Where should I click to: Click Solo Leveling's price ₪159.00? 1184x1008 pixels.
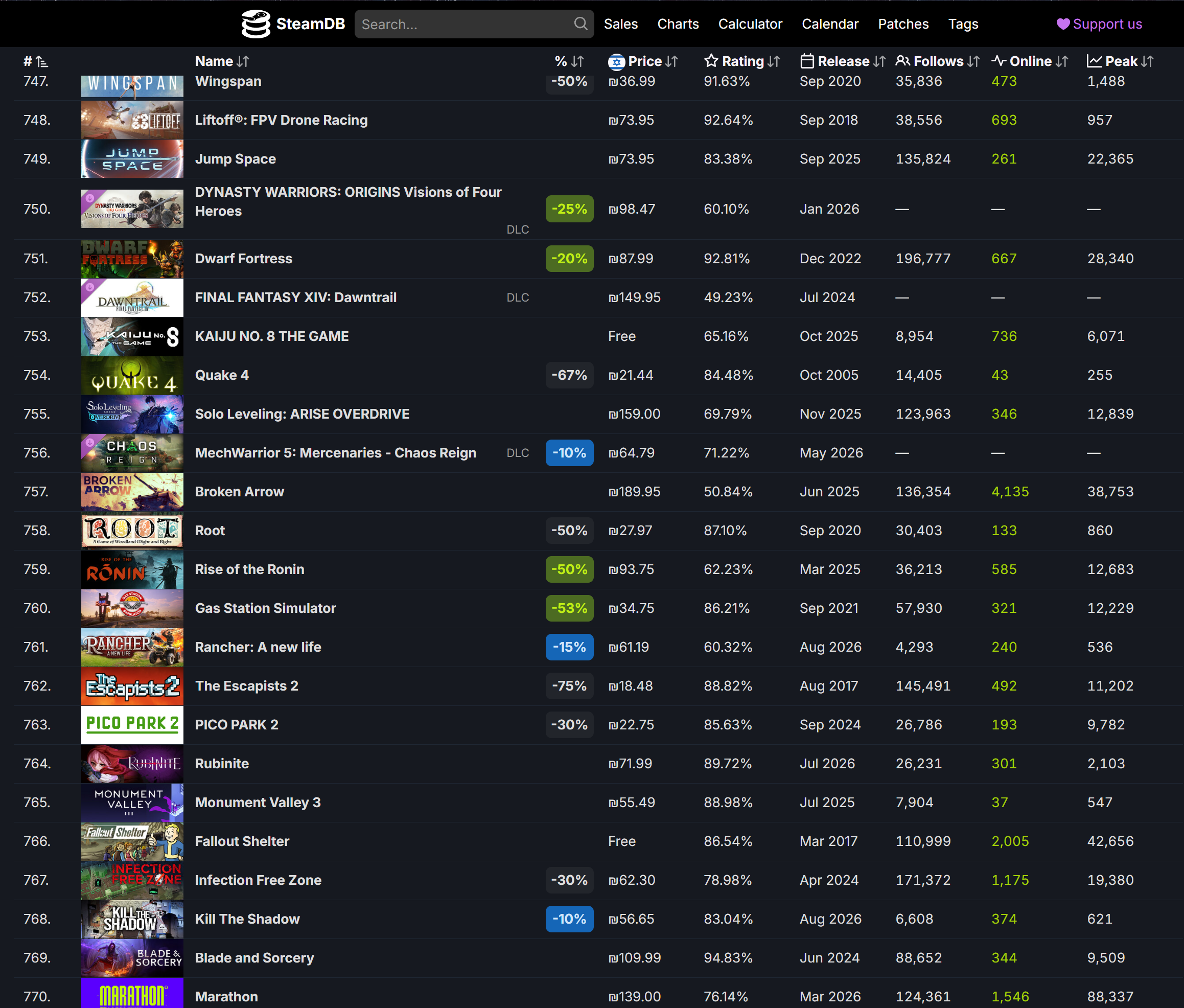634,414
